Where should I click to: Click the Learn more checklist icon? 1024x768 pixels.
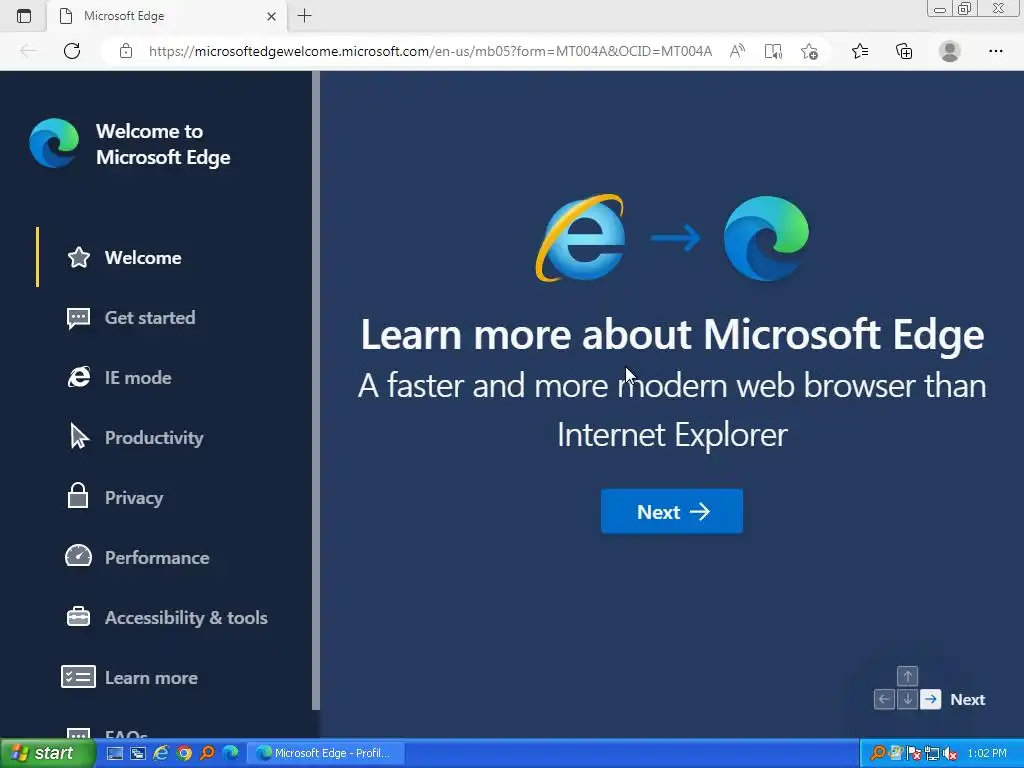78,677
